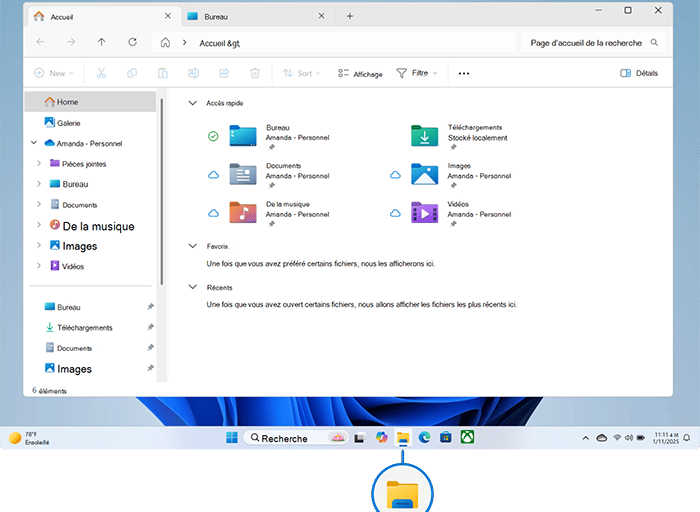Toggle the Détails pane button
700x512 pixels.
coord(639,73)
